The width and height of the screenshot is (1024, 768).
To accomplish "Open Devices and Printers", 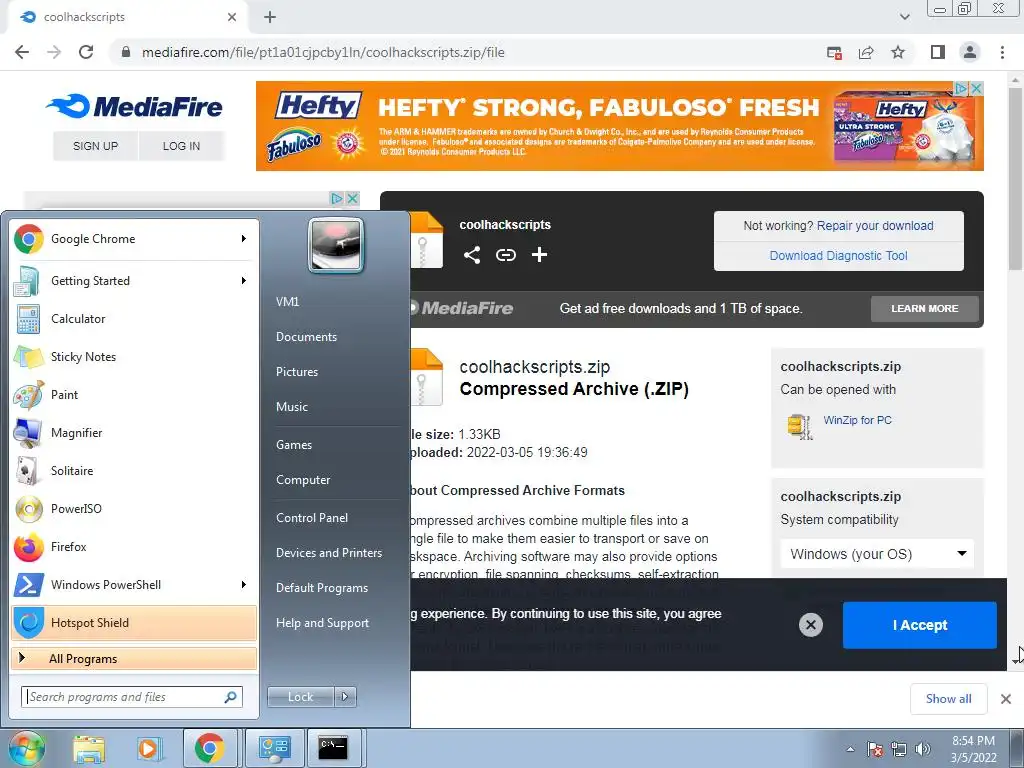I will pos(329,552).
